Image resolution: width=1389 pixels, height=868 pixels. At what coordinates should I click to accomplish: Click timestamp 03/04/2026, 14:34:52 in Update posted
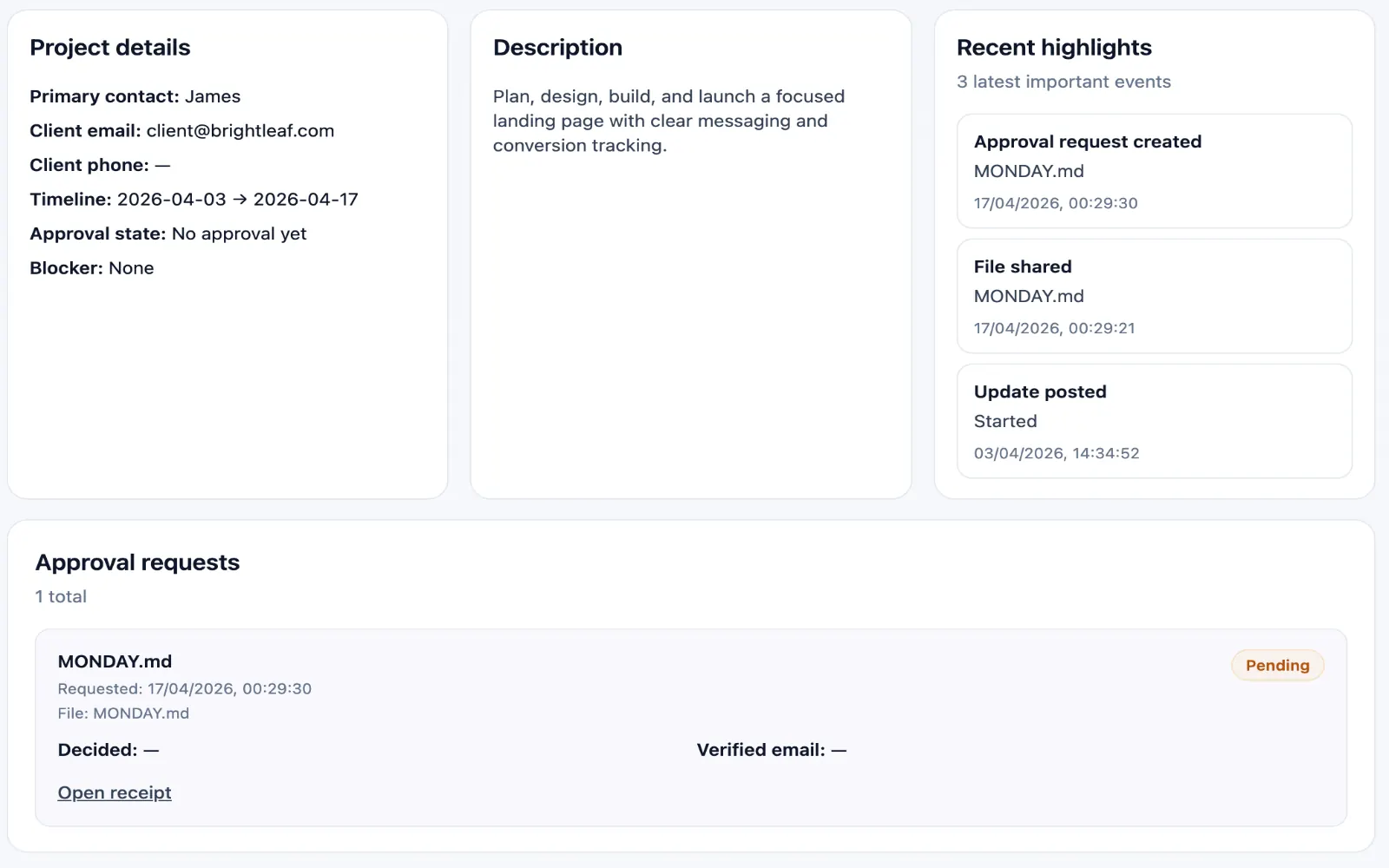[1057, 453]
